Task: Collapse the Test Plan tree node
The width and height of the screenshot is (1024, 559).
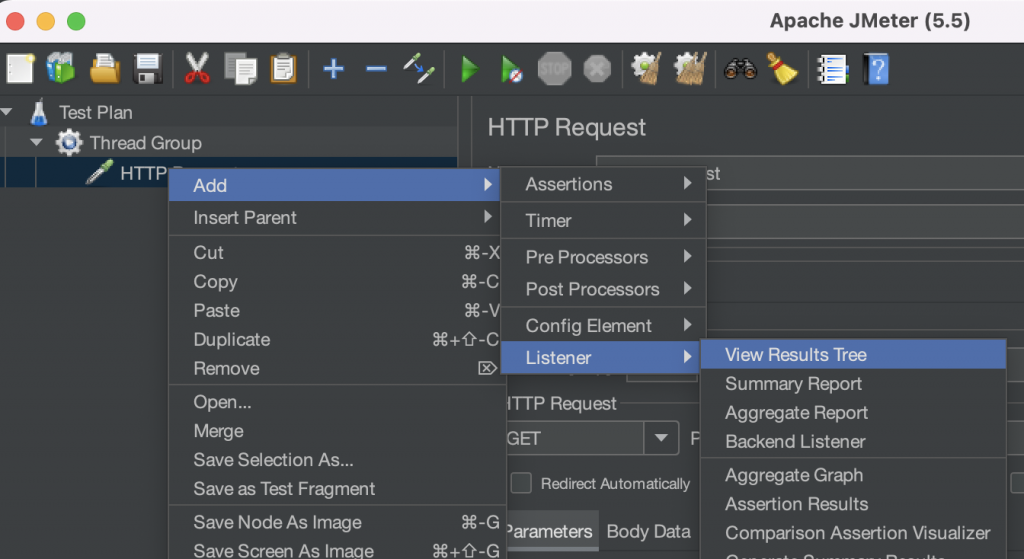Action: [8, 112]
